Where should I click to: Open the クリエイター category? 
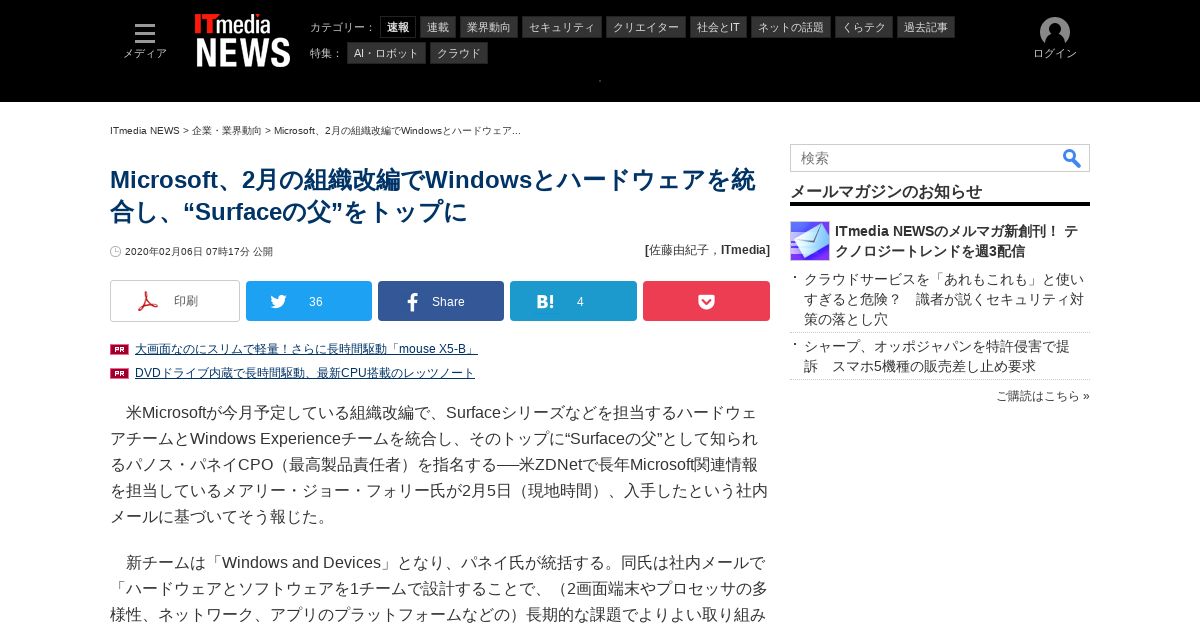coord(646,27)
